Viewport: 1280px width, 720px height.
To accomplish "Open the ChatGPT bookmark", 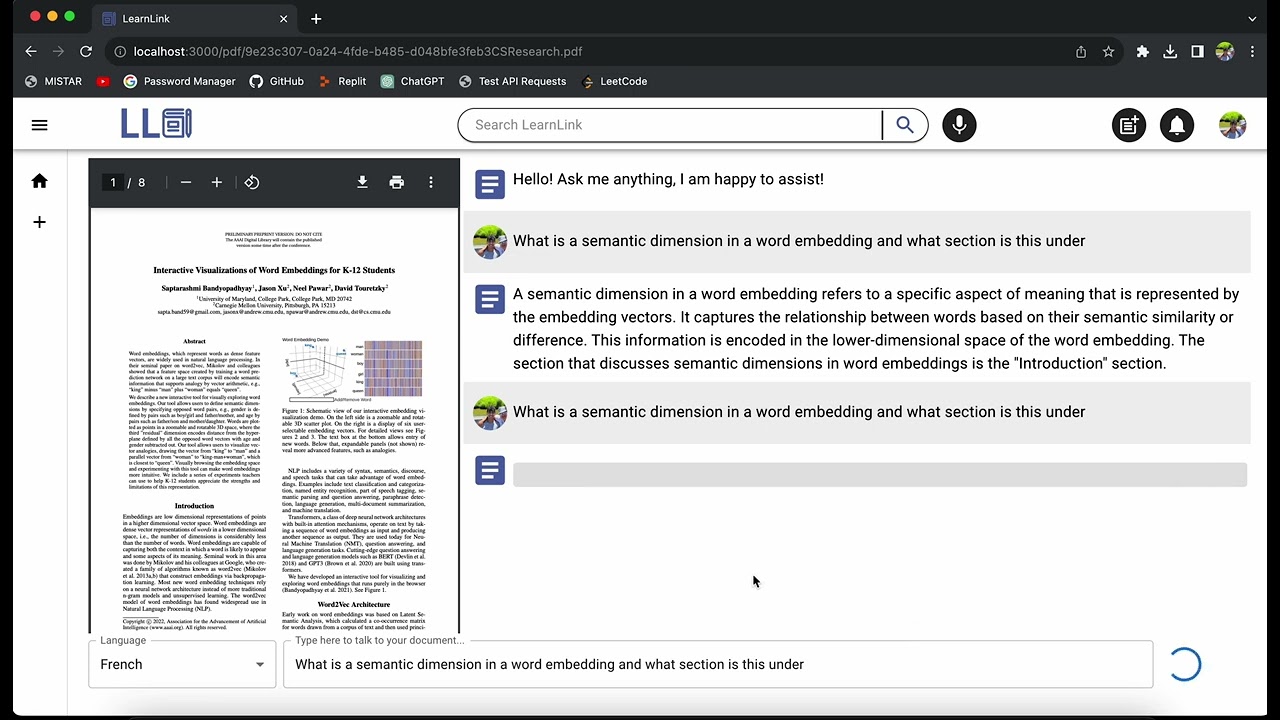I will 412,81.
